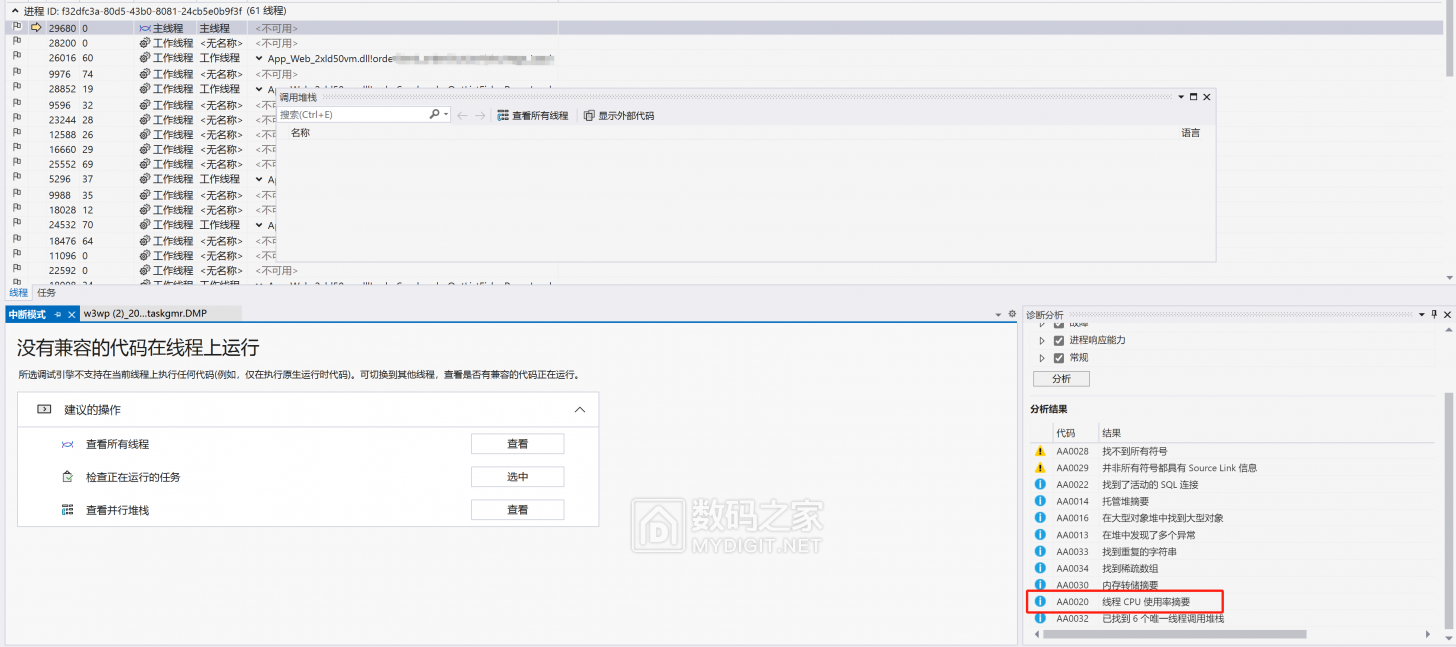1456x647 pixels.
Task: Click the search magnifier in call stack panel
Action: click(x=435, y=115)
